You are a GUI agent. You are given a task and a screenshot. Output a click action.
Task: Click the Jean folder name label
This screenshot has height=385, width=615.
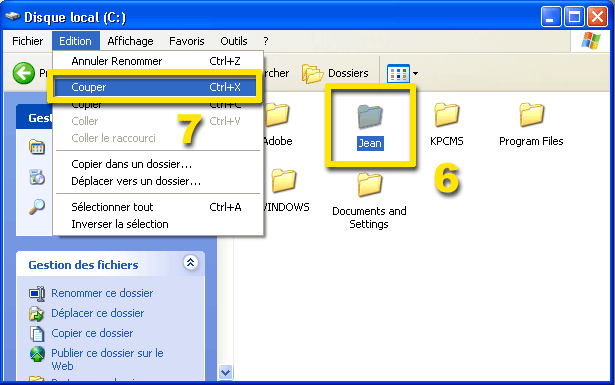pos(370,143)
